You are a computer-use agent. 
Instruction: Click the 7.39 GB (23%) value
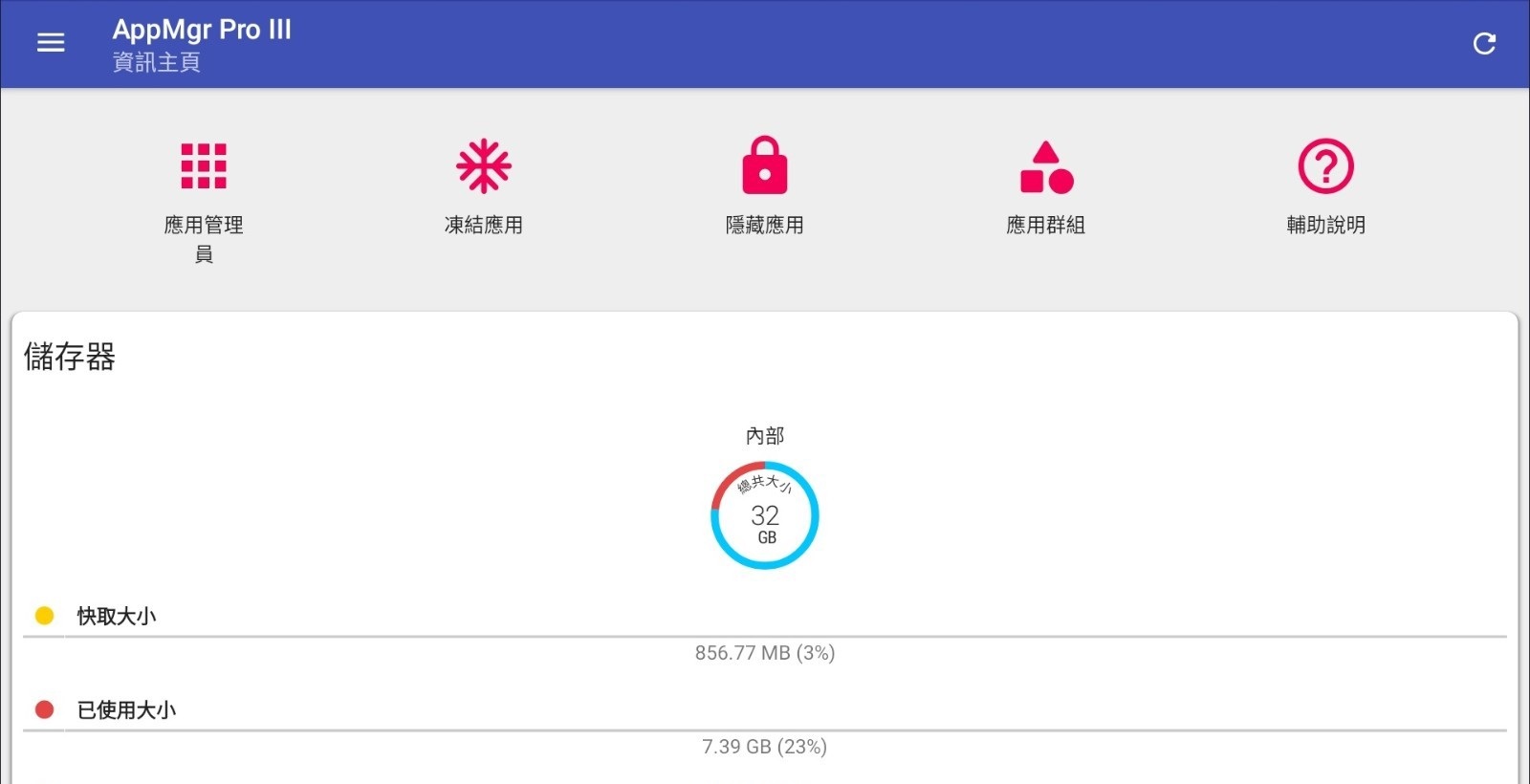pos(765,747)
